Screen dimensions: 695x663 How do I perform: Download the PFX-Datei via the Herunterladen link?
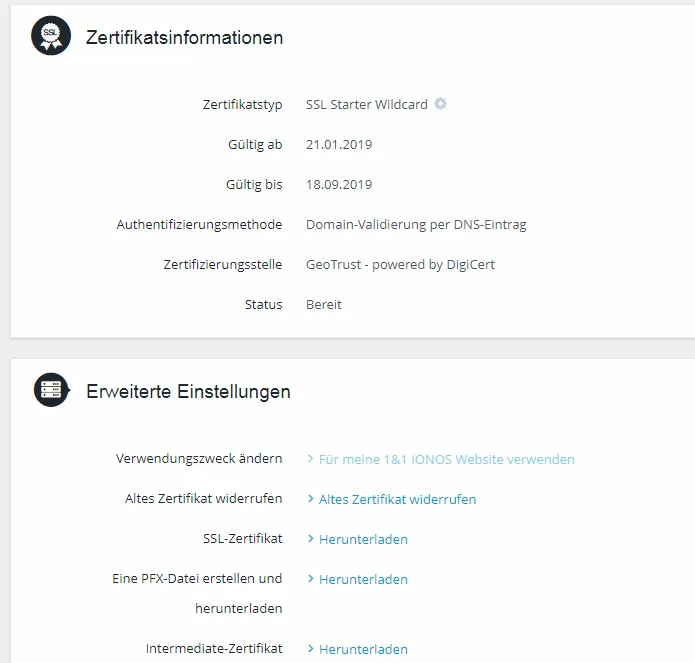(363, 579)
